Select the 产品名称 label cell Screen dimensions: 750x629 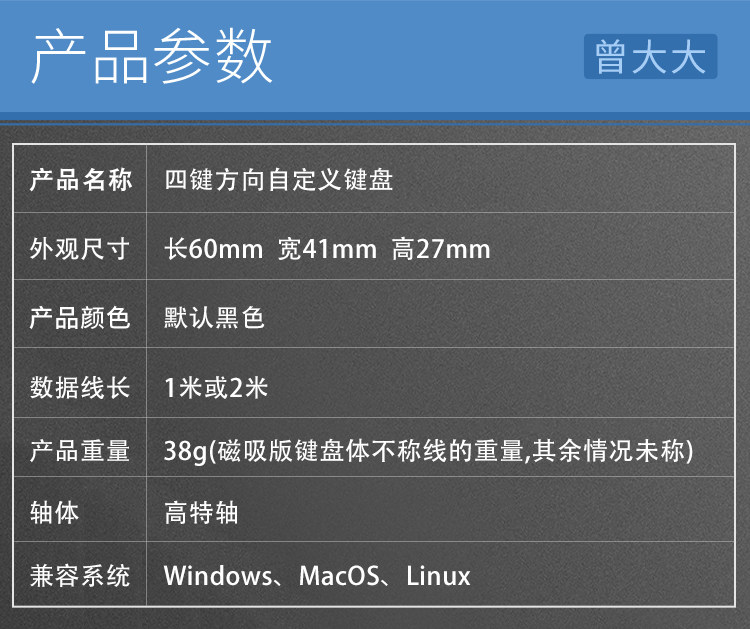click(80, 179)
